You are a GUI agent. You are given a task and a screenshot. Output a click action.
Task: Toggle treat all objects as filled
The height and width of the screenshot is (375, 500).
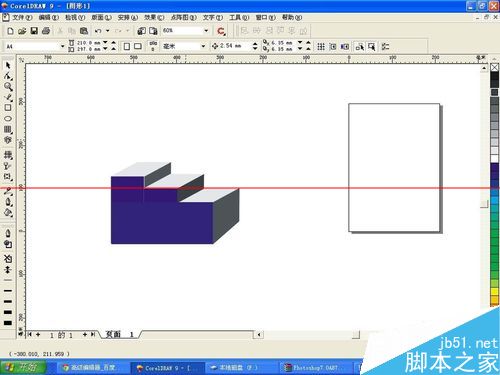(371, 47)
